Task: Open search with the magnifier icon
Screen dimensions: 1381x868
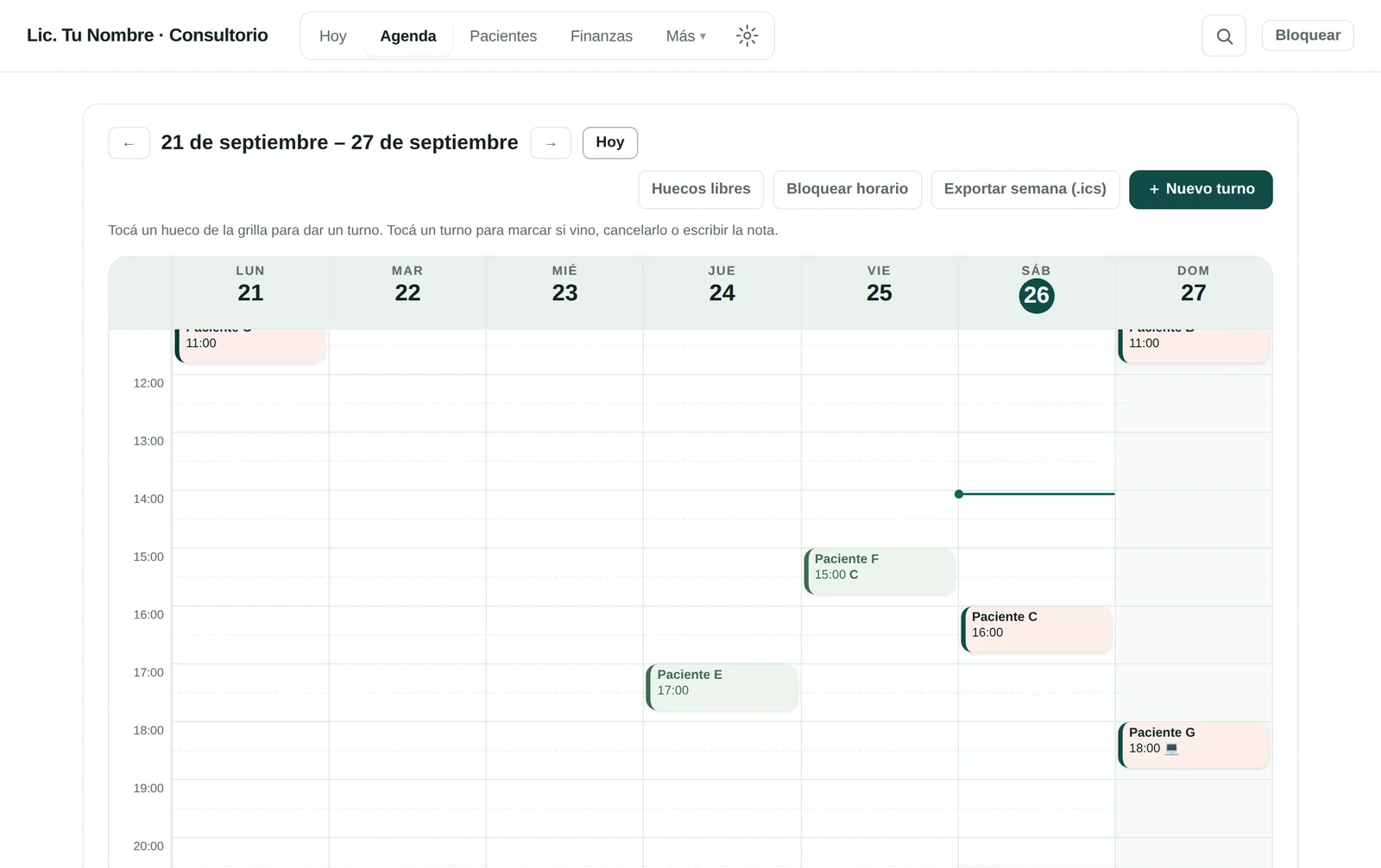Action: (1224, 36)
